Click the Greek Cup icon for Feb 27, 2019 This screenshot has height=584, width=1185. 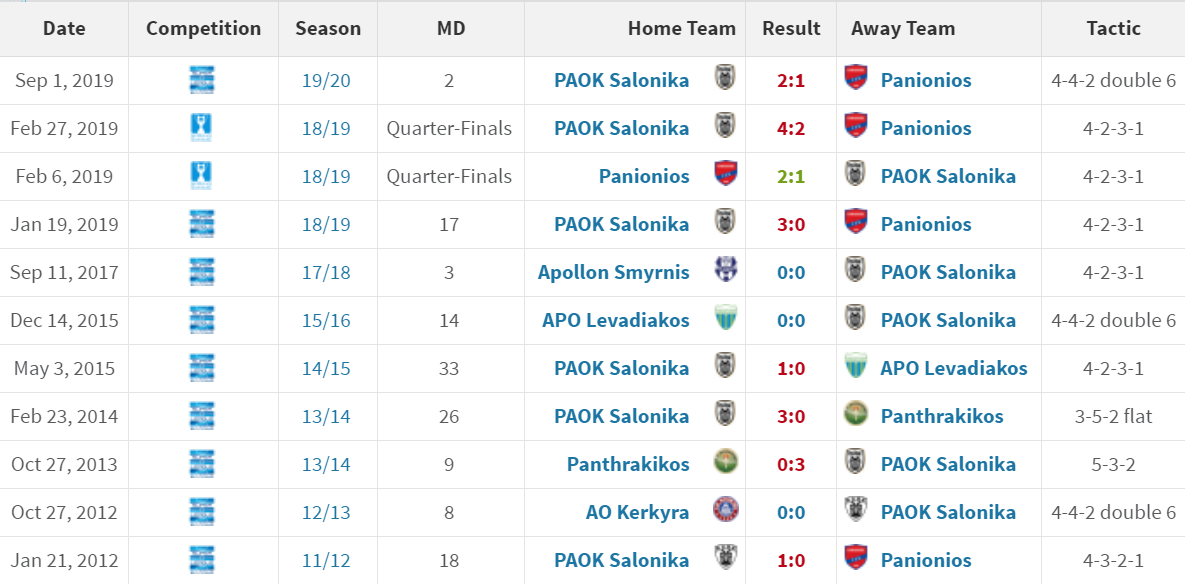pyautogui.click(x=202, y=128)
